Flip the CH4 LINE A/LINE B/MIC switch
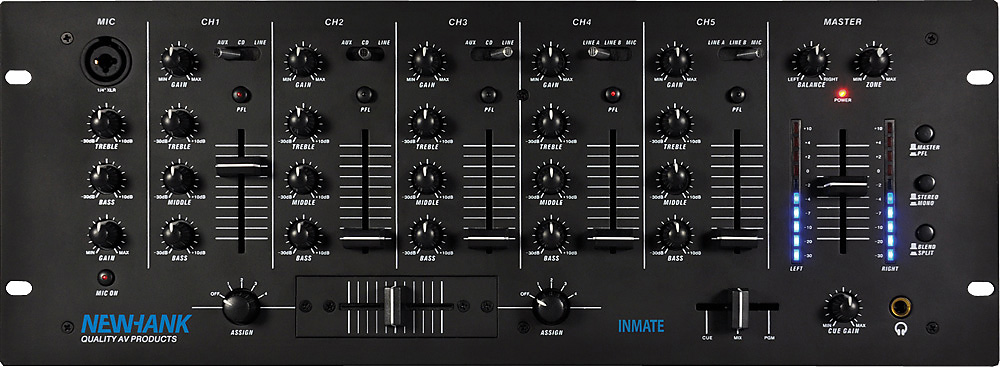 [x=609, y=54]
